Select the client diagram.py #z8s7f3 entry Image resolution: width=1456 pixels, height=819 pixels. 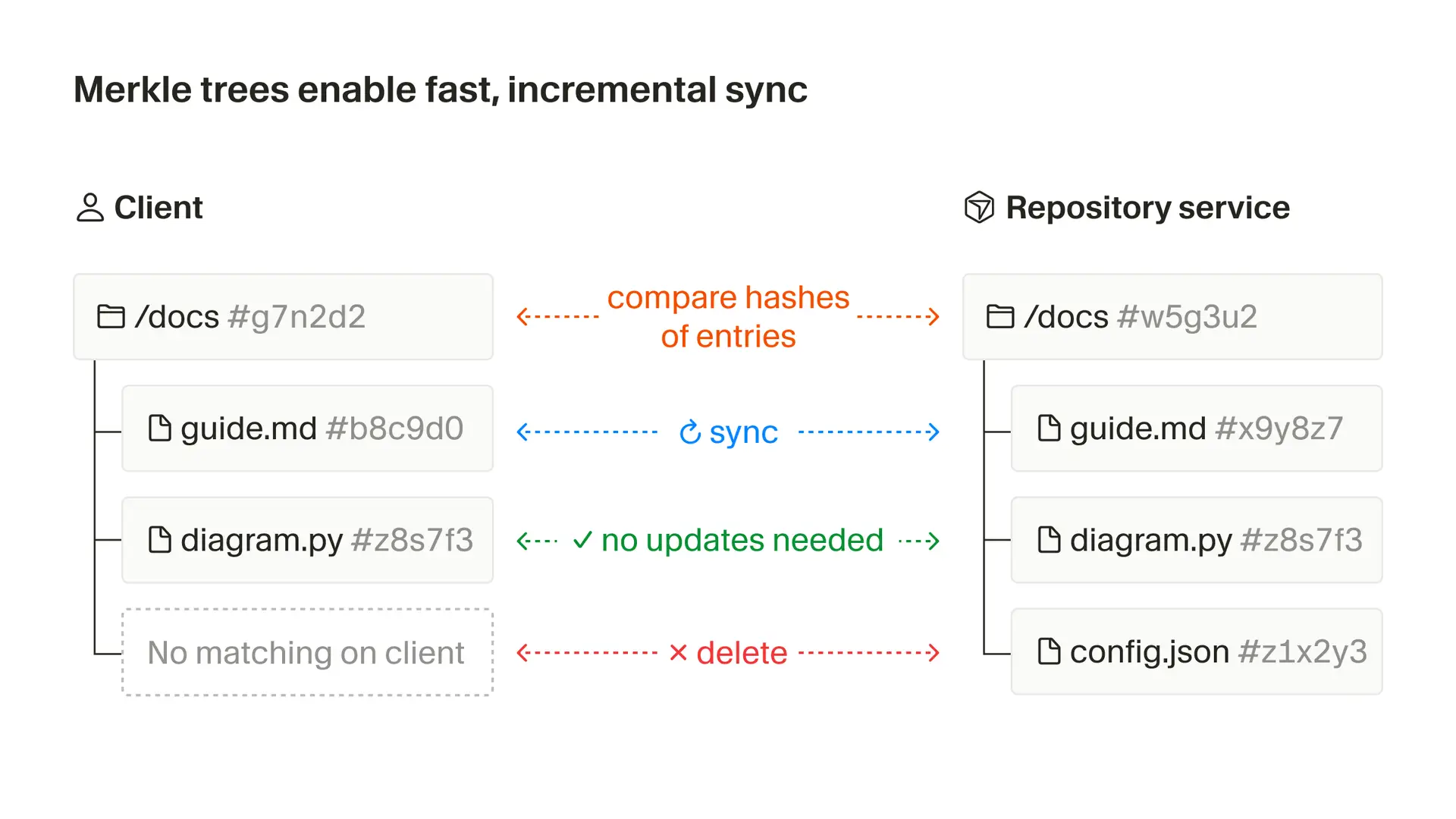coord(308,540)
